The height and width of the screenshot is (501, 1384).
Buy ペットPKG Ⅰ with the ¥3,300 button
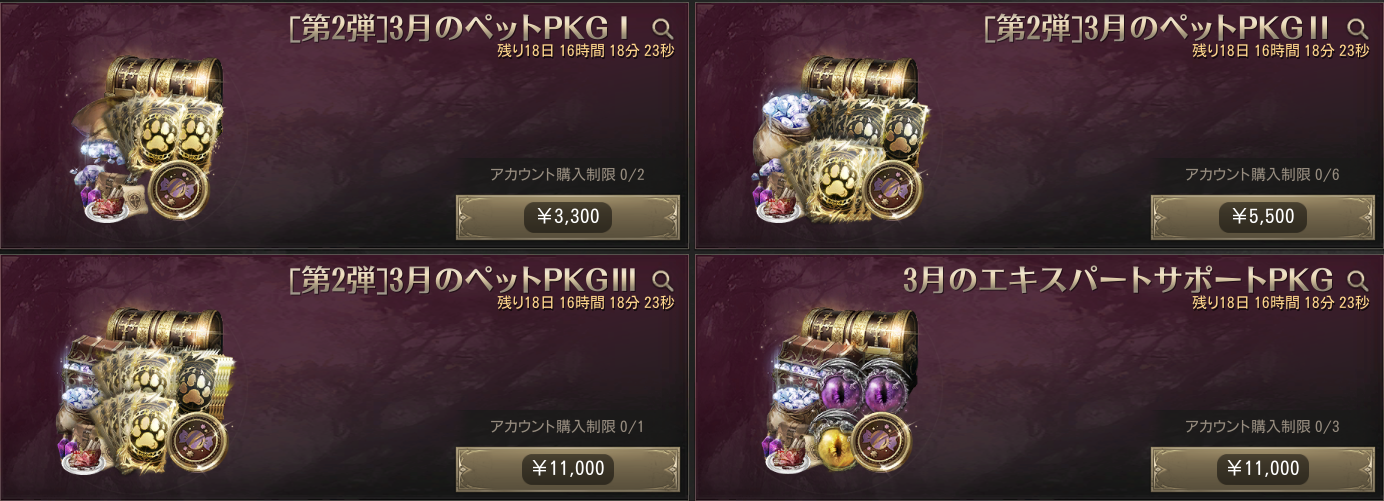568,217
